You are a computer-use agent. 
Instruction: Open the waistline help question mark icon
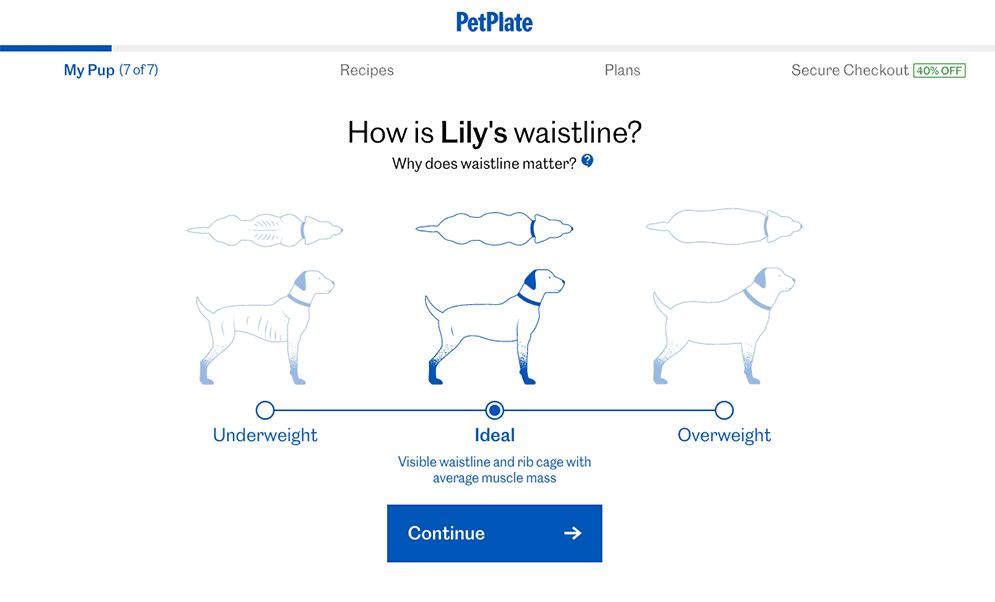coord(588,161)
